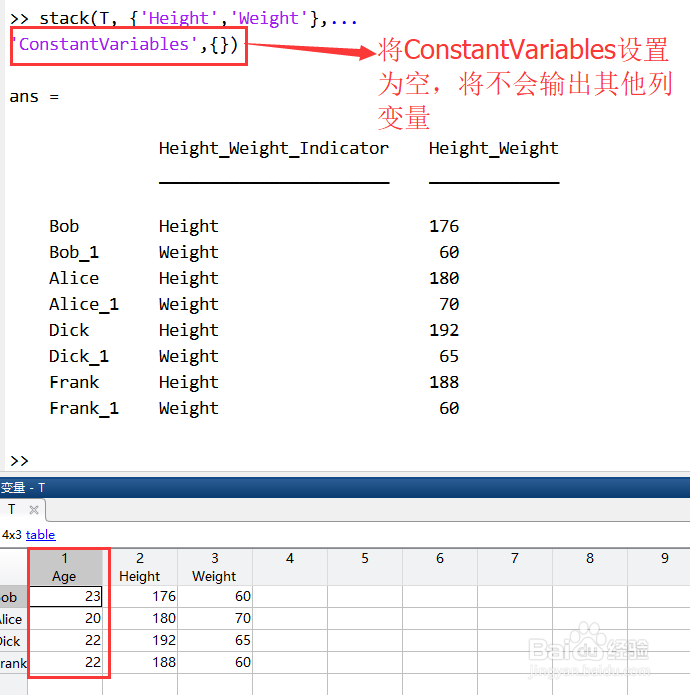Screen dimensions: 690x695
Task: Click 'ConstantVariables' text in command
Action: (x=105, y=44)
